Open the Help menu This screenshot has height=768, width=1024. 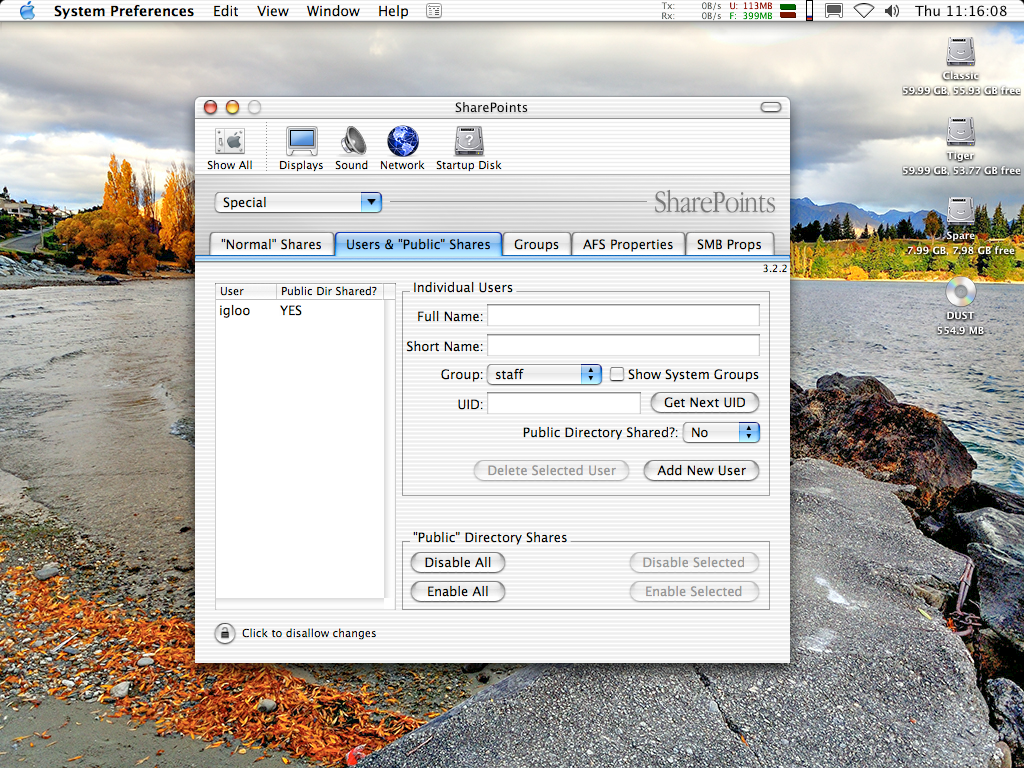(393, 11)
